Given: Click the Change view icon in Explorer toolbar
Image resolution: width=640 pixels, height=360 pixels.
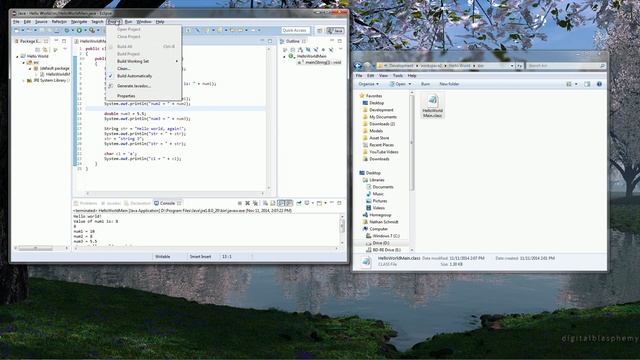Looking at the screenshot, I should click(x=569, y=84).
